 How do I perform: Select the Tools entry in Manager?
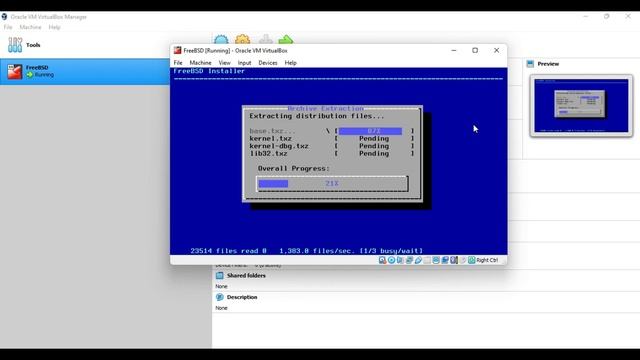(85, 45)
